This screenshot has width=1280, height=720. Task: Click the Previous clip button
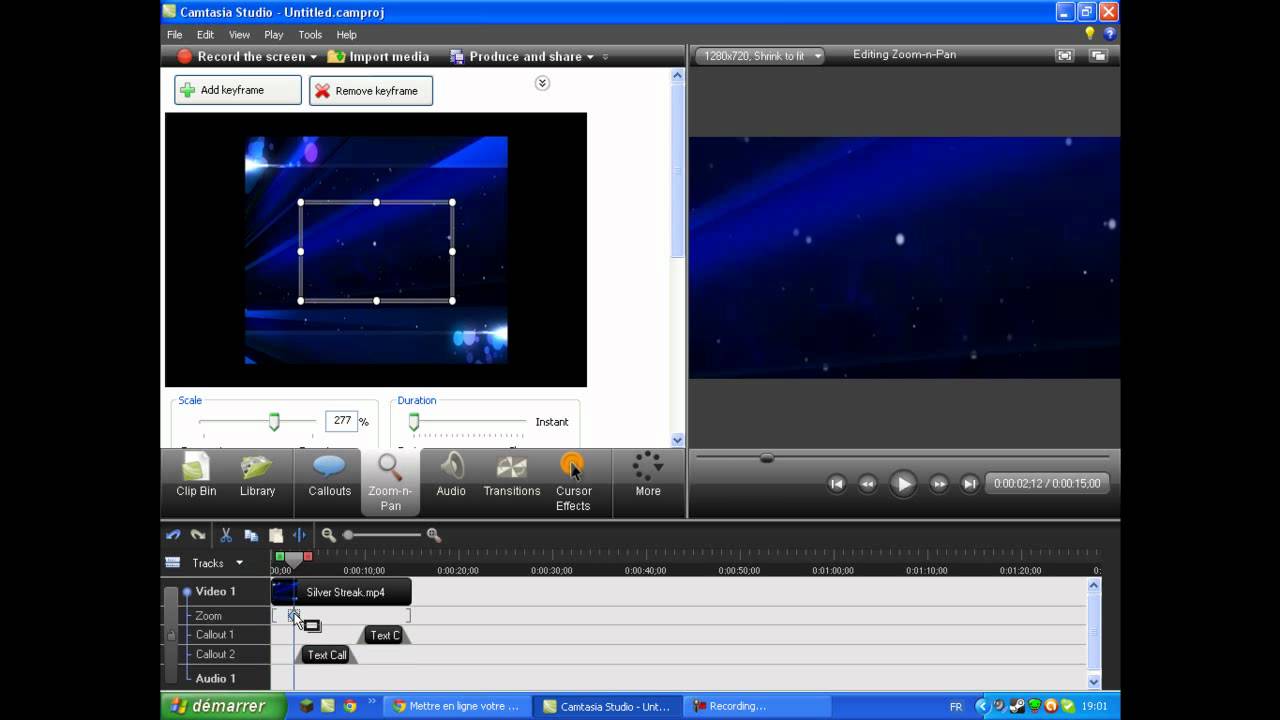(x=837, y=484)
